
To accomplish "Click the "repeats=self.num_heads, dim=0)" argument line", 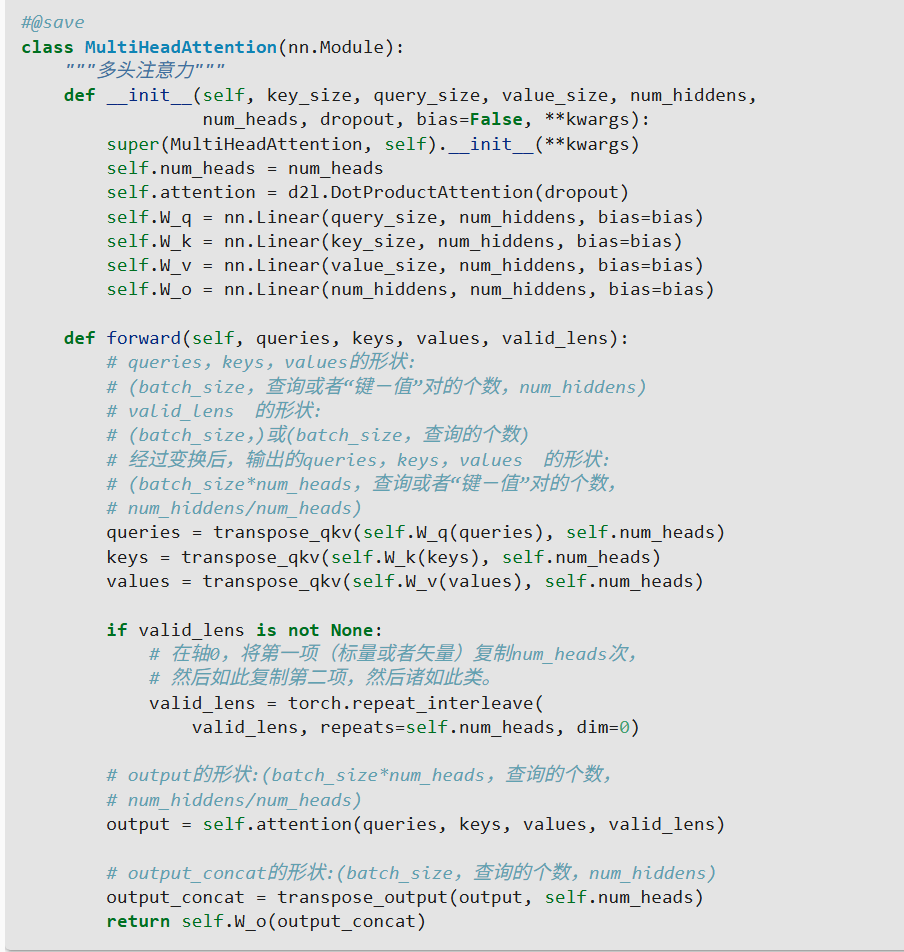I will click(416, 727).
